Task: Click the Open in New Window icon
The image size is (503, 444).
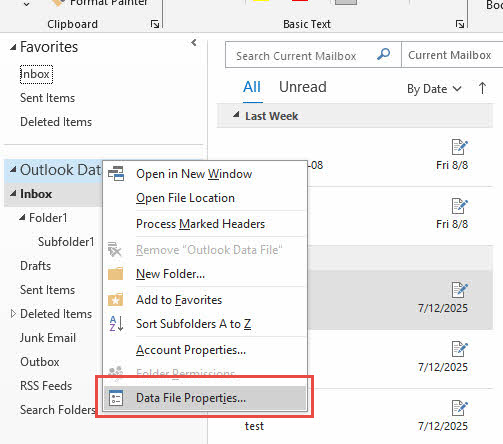Action: (116, 174)
